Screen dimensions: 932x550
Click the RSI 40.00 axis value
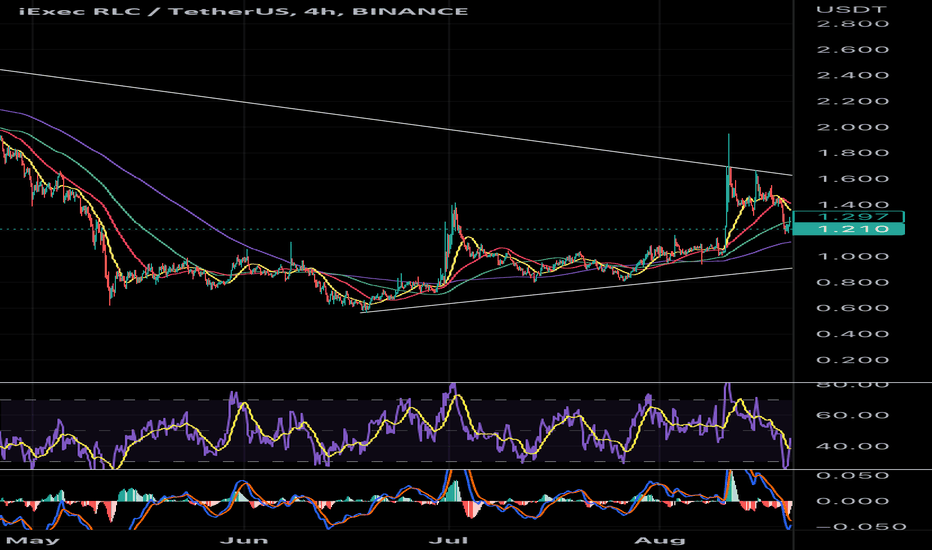pos(852,447)
